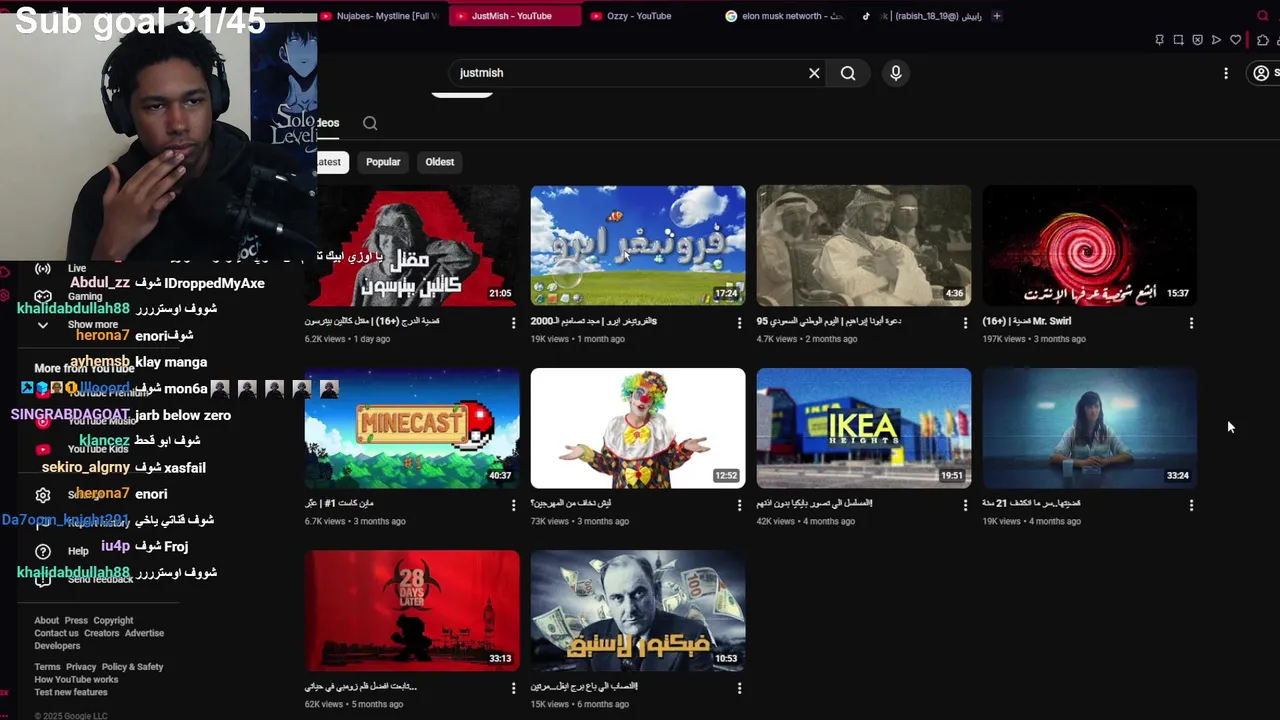Open a new browser tab with plus

click(x=996, y=16)
